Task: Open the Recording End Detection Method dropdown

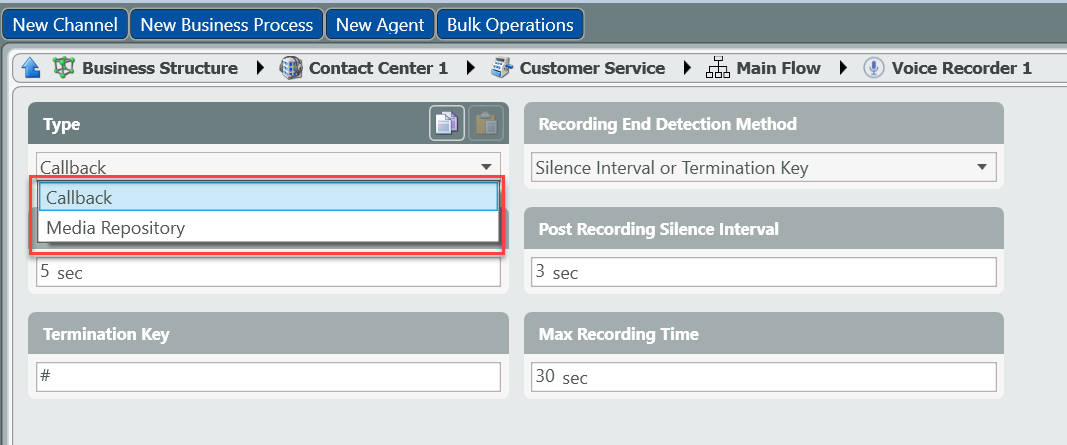Action: [x=981, y=168]
